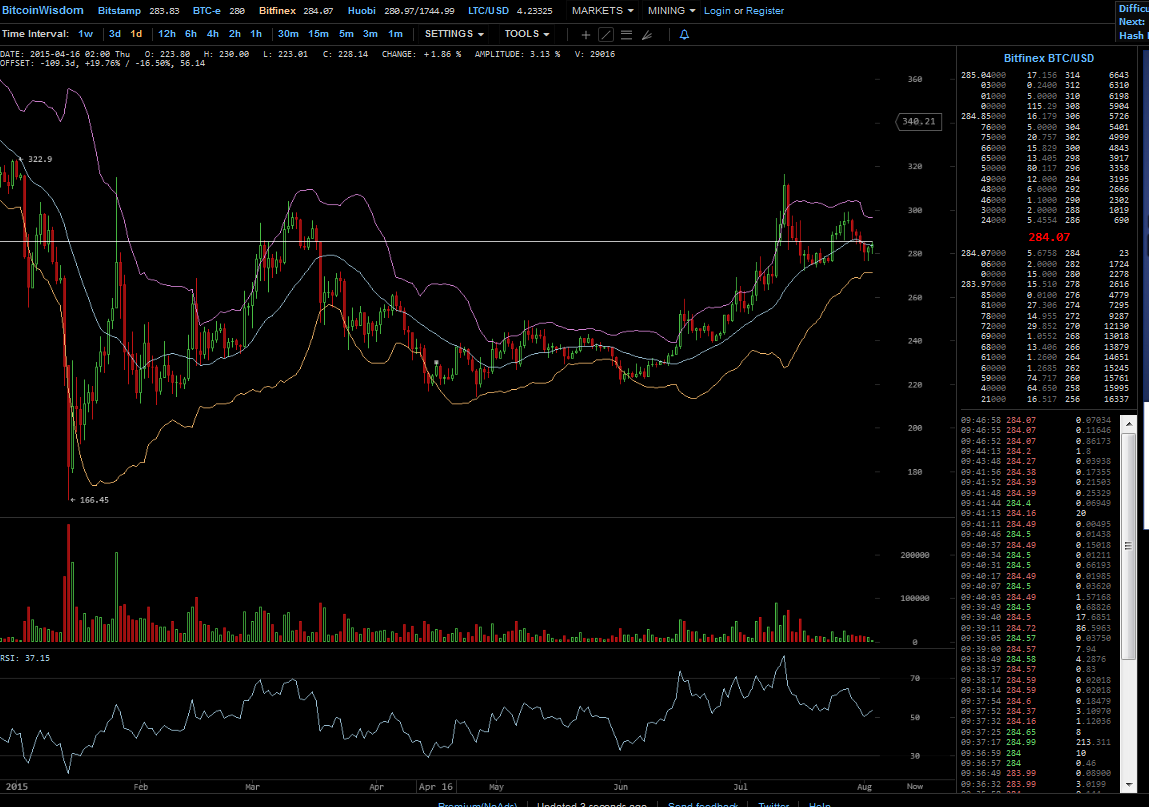Viewport: 1149px width, 807px height.
Task: Select the fan lines drawing tool
Action: (647, 34)
